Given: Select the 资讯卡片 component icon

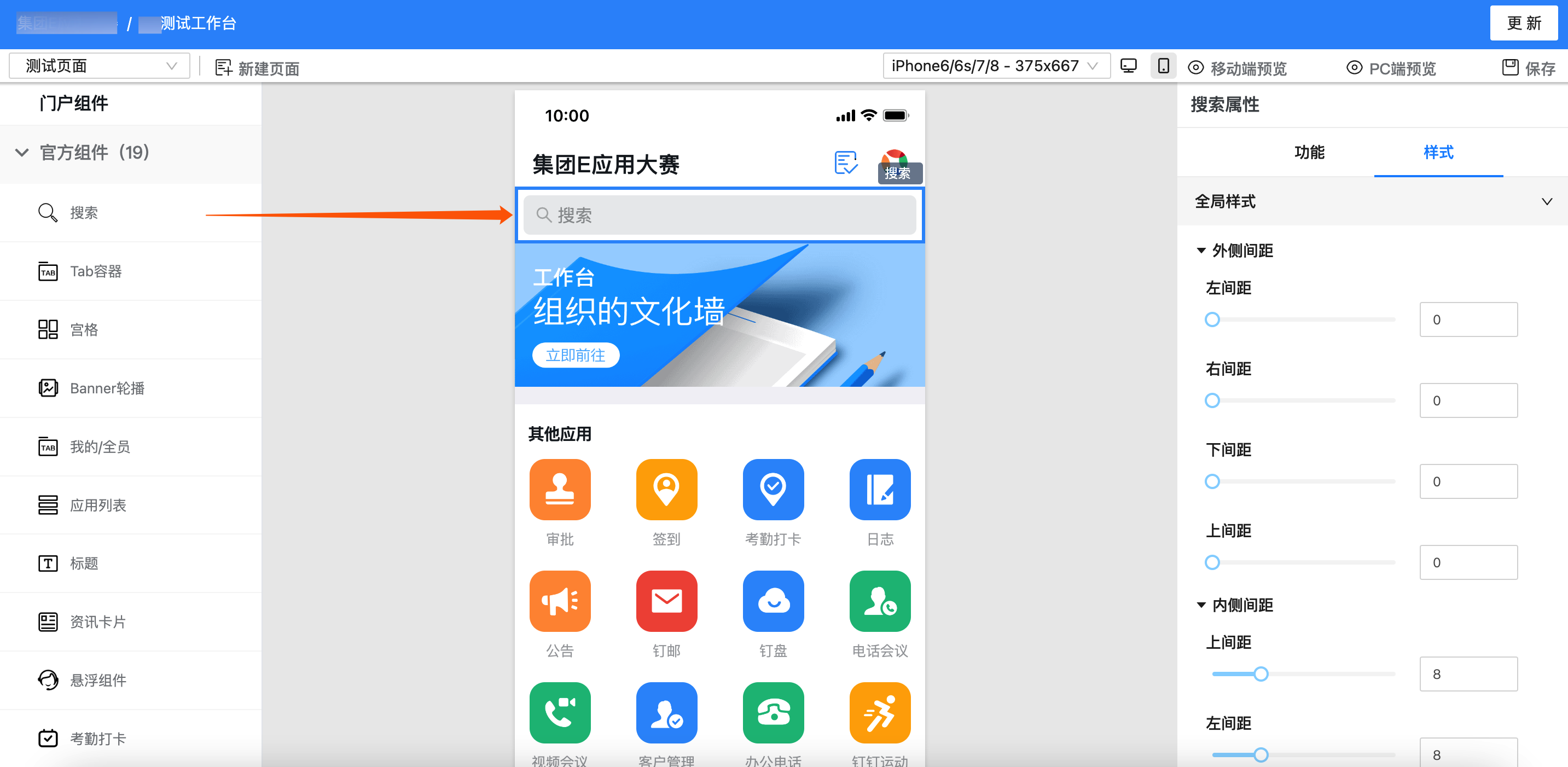Looking at the screenshot, I should [x=48, y=621].
